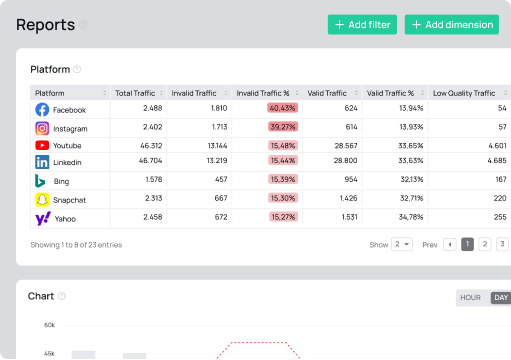Sort by Invalid Traffic column arrows

click(226, 93)
